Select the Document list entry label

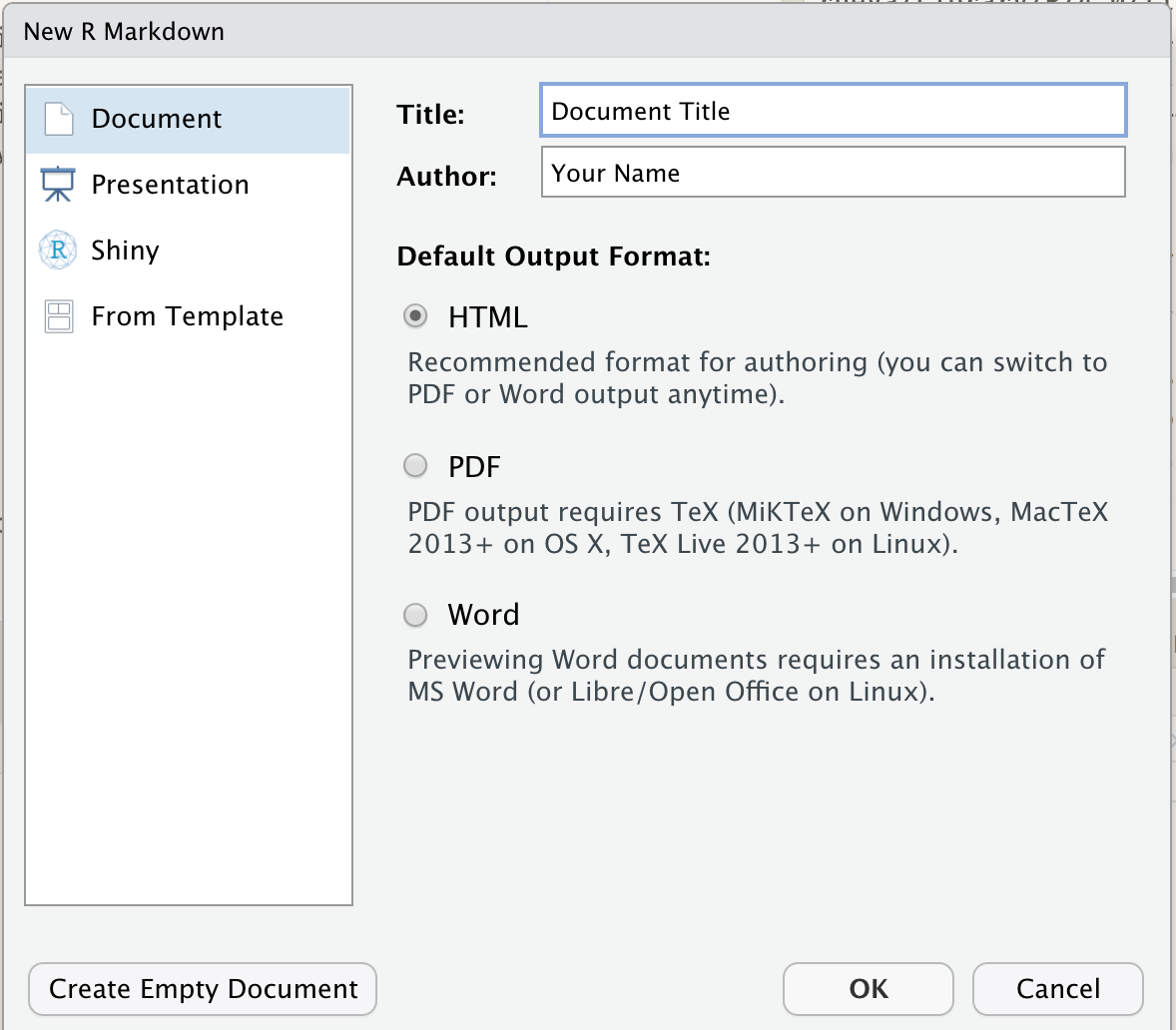[x=157, y=119]
